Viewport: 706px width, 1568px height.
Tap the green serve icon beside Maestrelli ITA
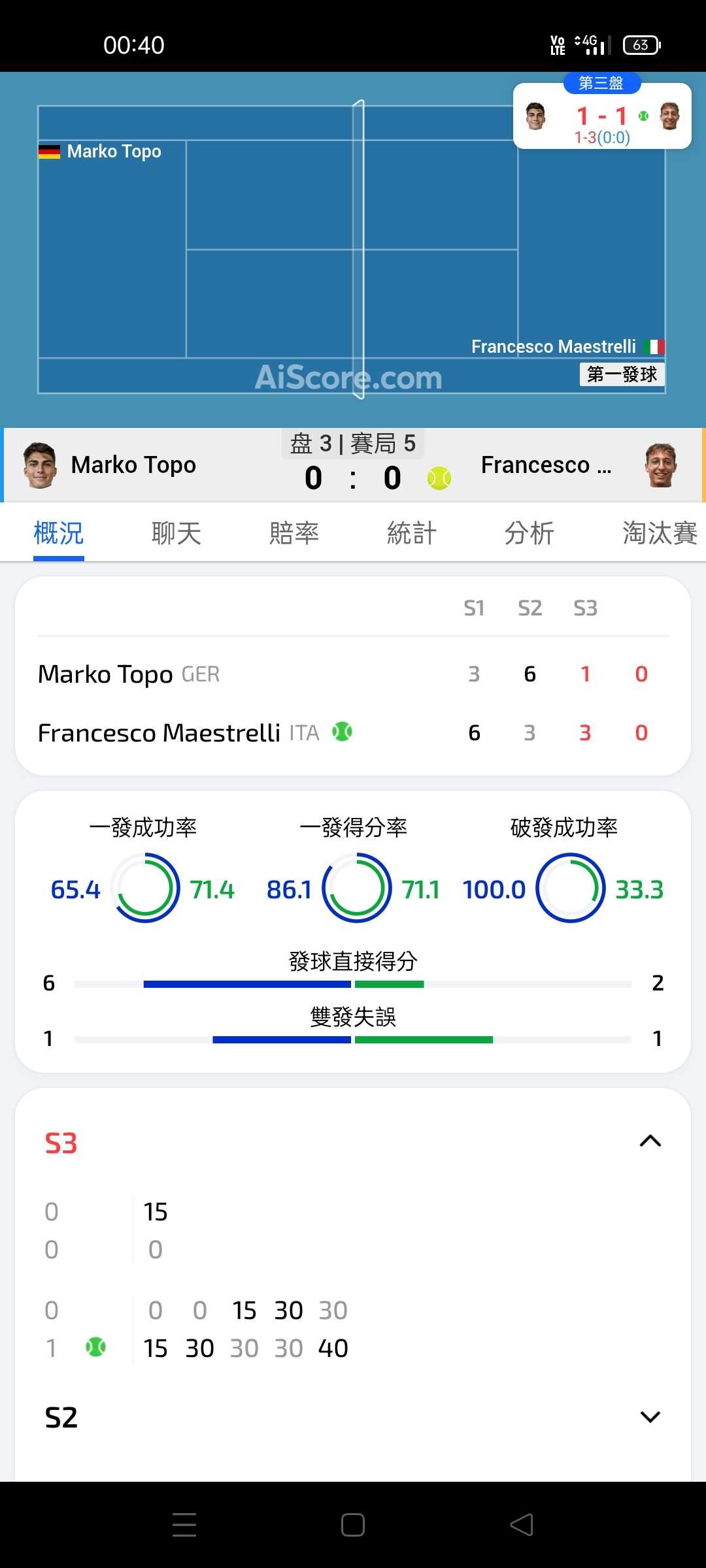click(342, 732)
